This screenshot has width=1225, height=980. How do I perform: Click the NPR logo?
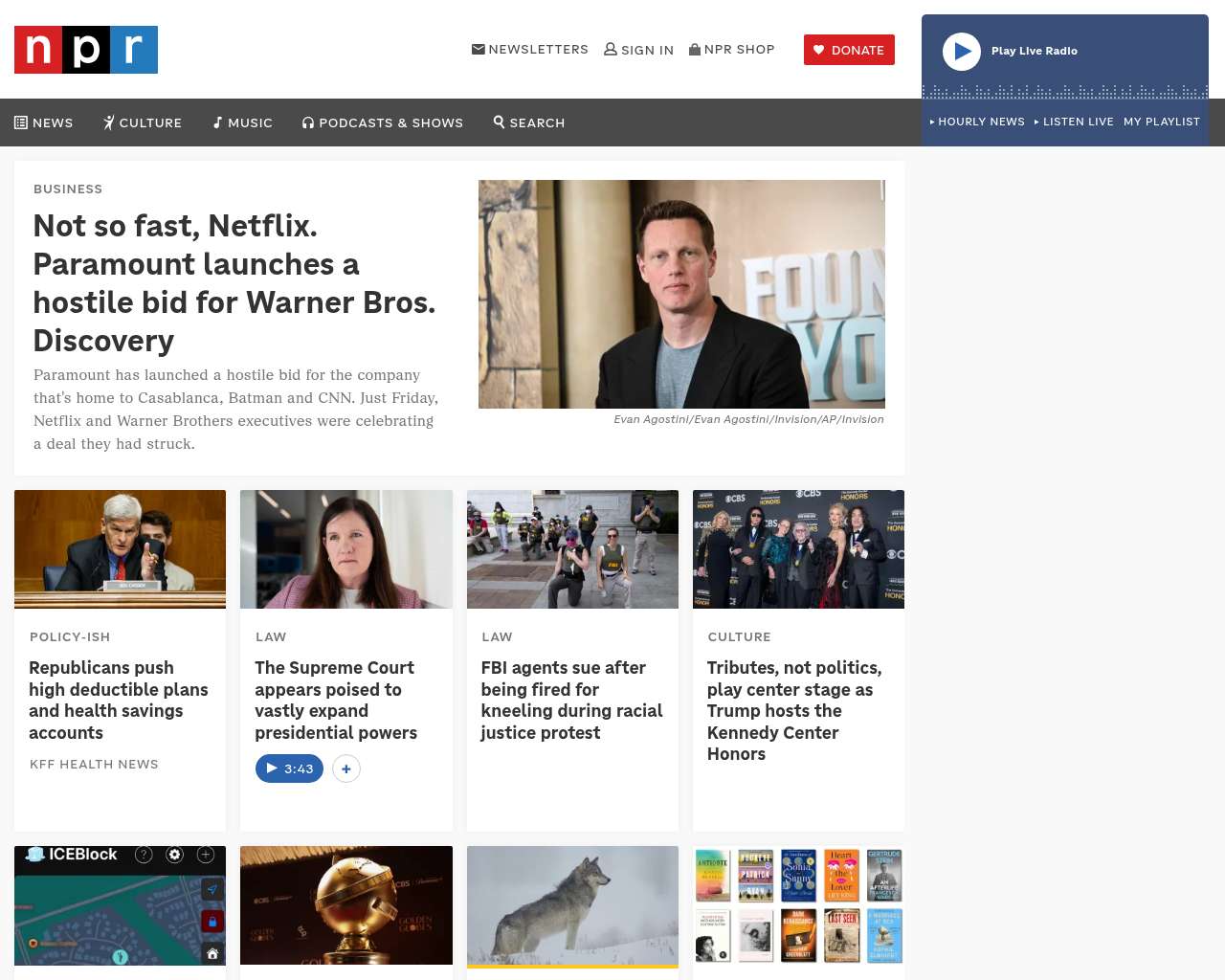86,50
